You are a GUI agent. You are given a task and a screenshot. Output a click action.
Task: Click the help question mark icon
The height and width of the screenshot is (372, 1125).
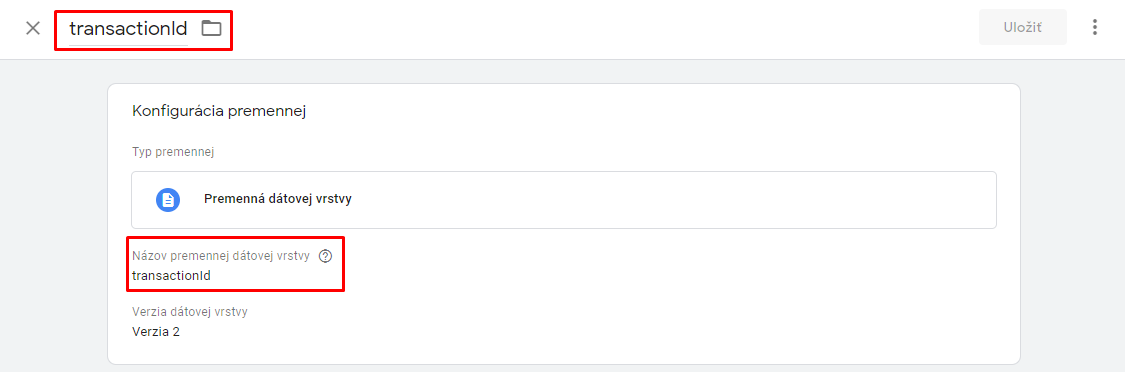point(326,256)
